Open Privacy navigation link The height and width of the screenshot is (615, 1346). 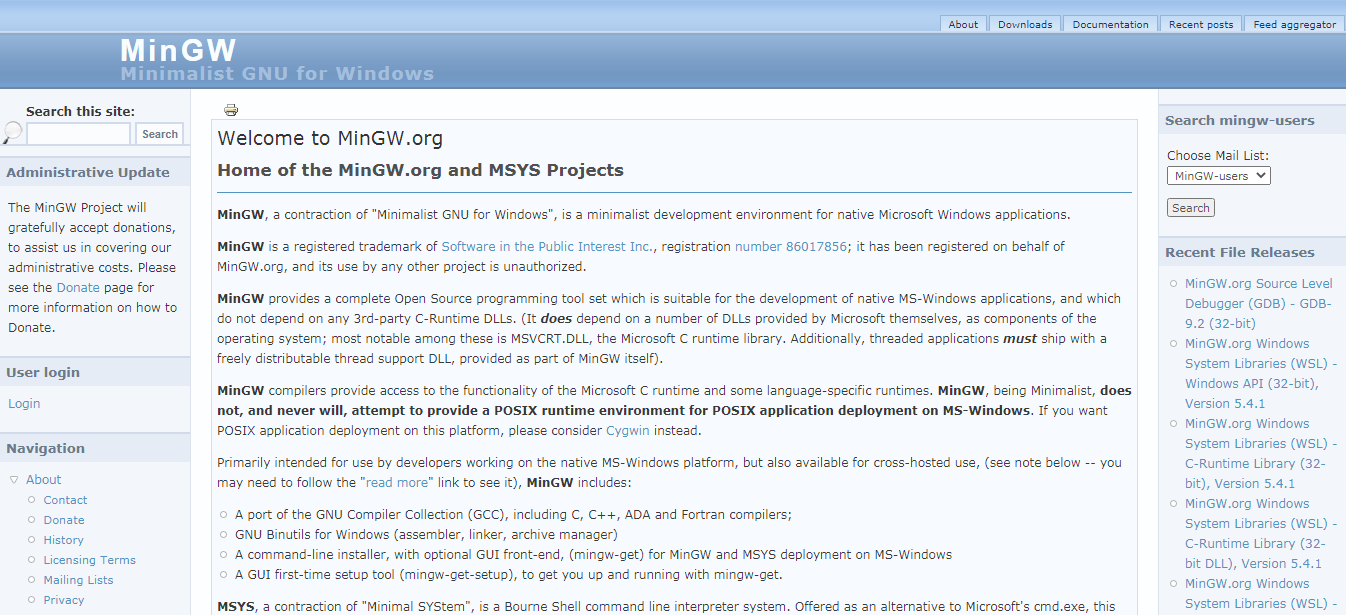(x=64, y=600)
